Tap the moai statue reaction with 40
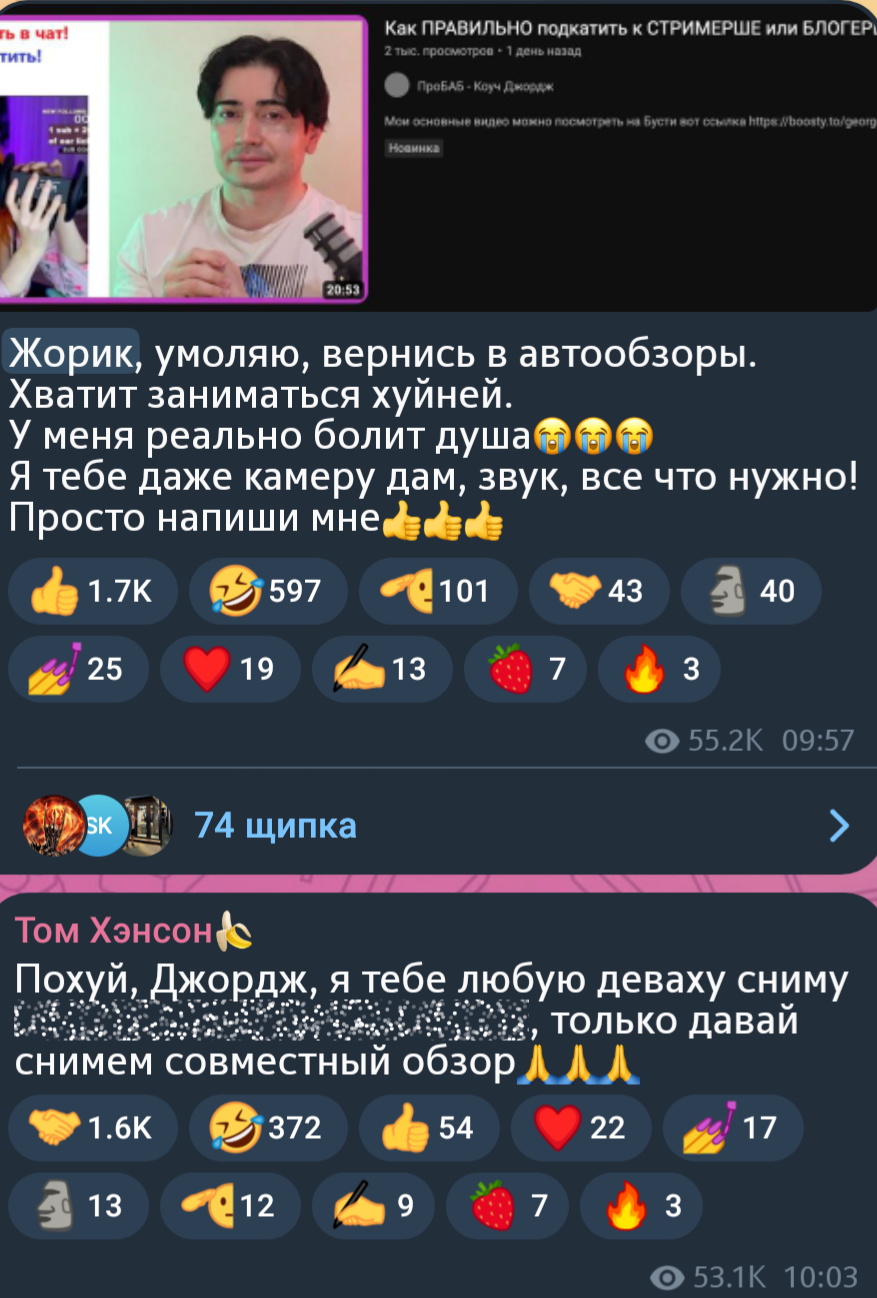The image size is (877, 1298). [x=751, y=592]
